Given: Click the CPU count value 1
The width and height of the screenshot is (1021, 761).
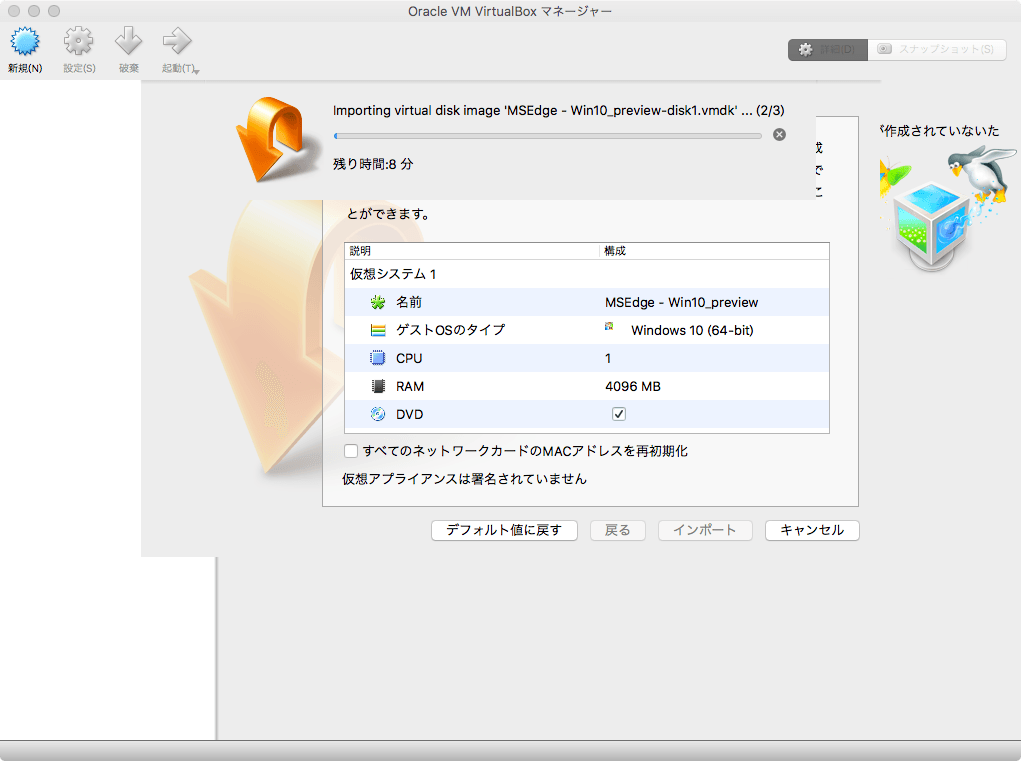Looking at the screenshot, I should pos(608,358).
